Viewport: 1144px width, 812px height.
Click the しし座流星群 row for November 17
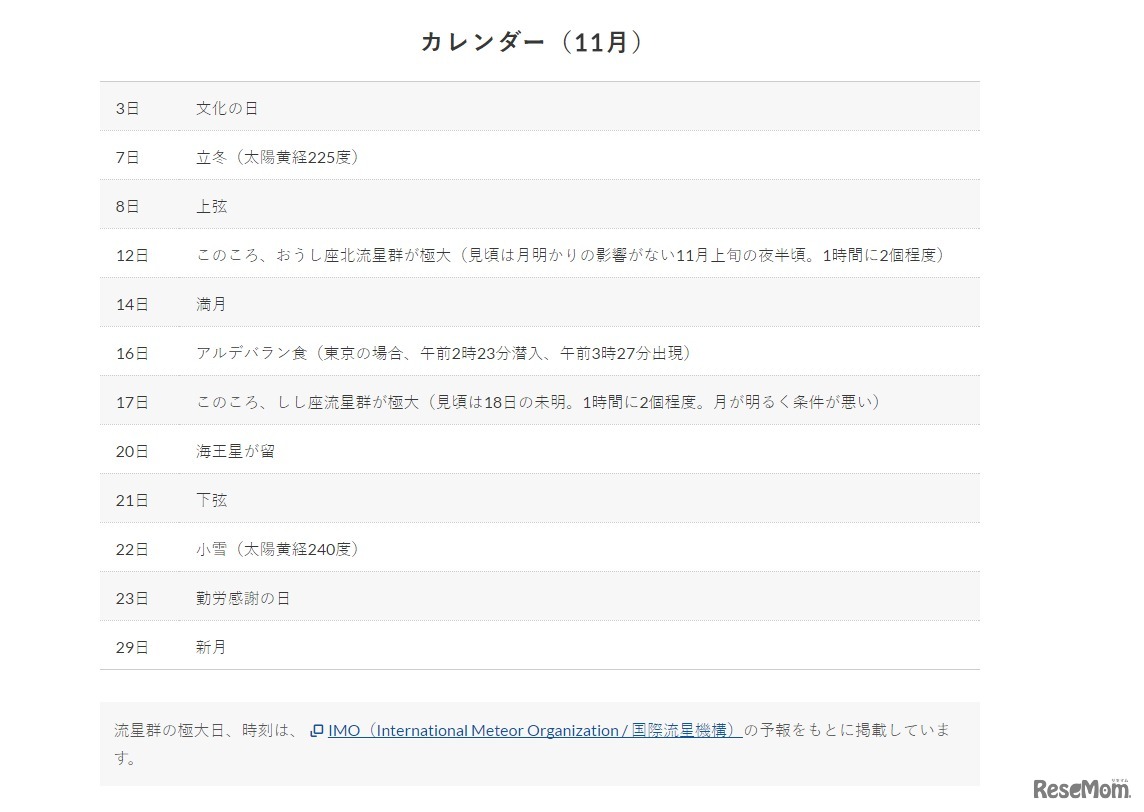click(x=538, y=402)
